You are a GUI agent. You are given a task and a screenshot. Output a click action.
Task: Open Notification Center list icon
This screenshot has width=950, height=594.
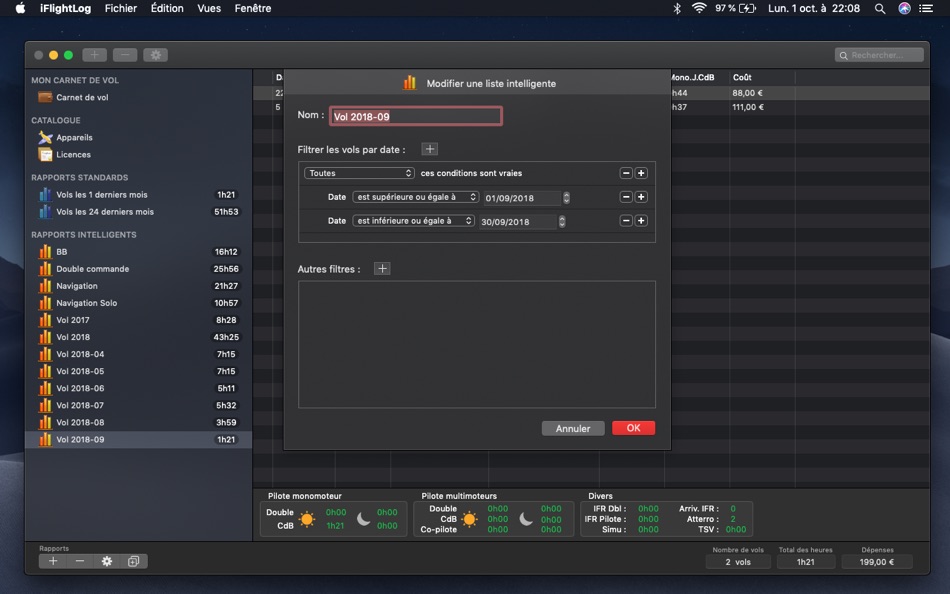(926, 8)
